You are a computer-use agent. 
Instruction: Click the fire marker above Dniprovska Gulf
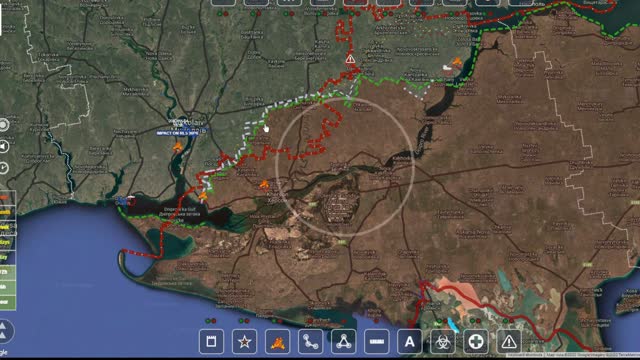202,196
